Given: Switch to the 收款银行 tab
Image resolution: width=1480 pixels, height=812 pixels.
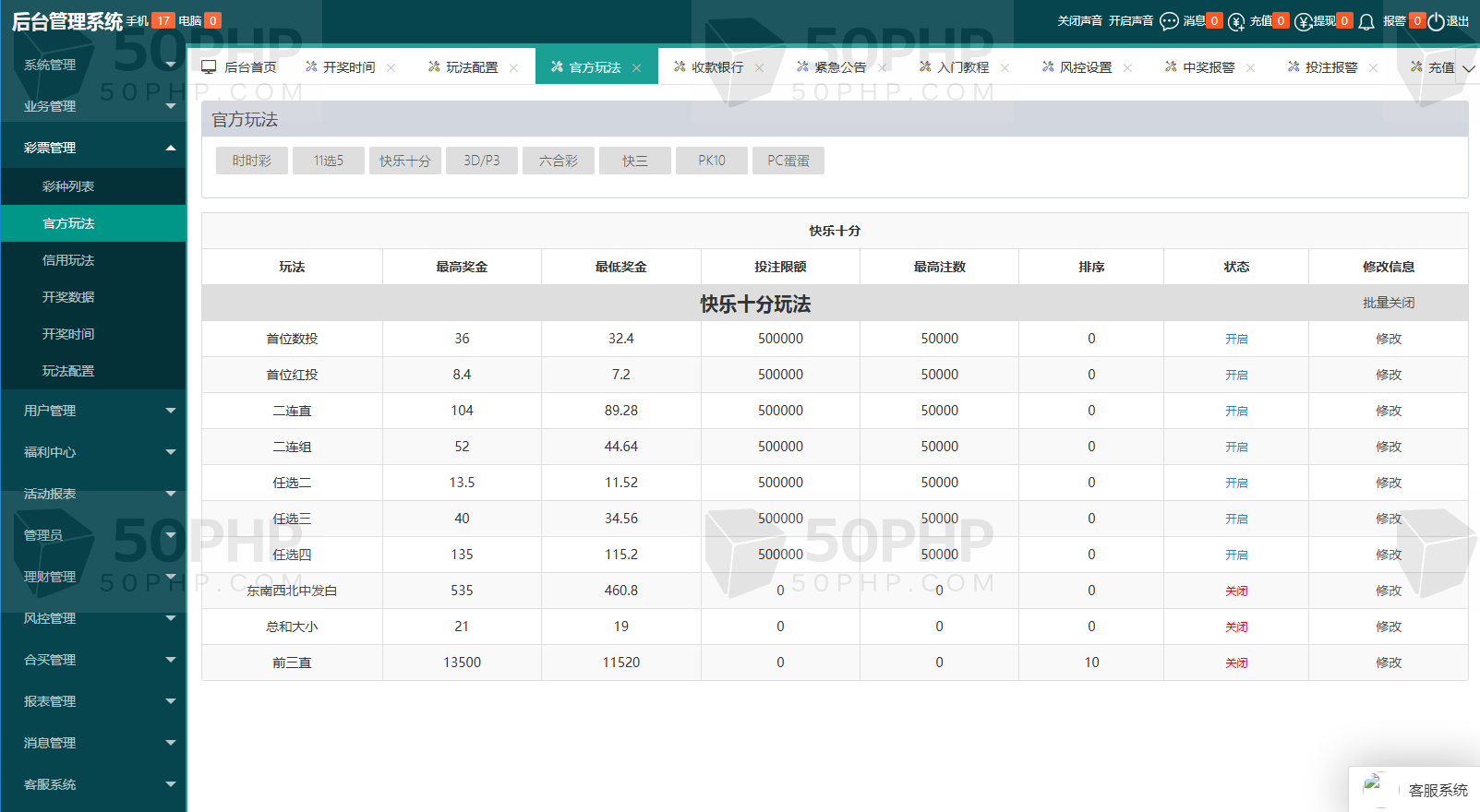Looking at the screenshot, I should (716, 67).
